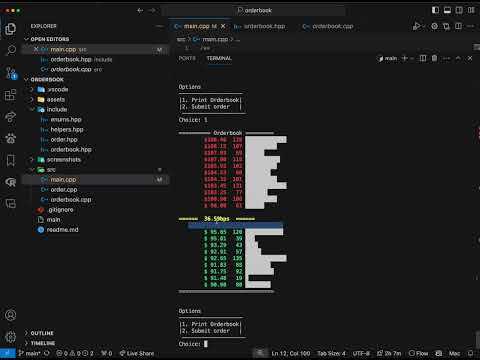Expand the screenshots folder
This screenshot has height=360, width=480.
(x=63, y=160)
